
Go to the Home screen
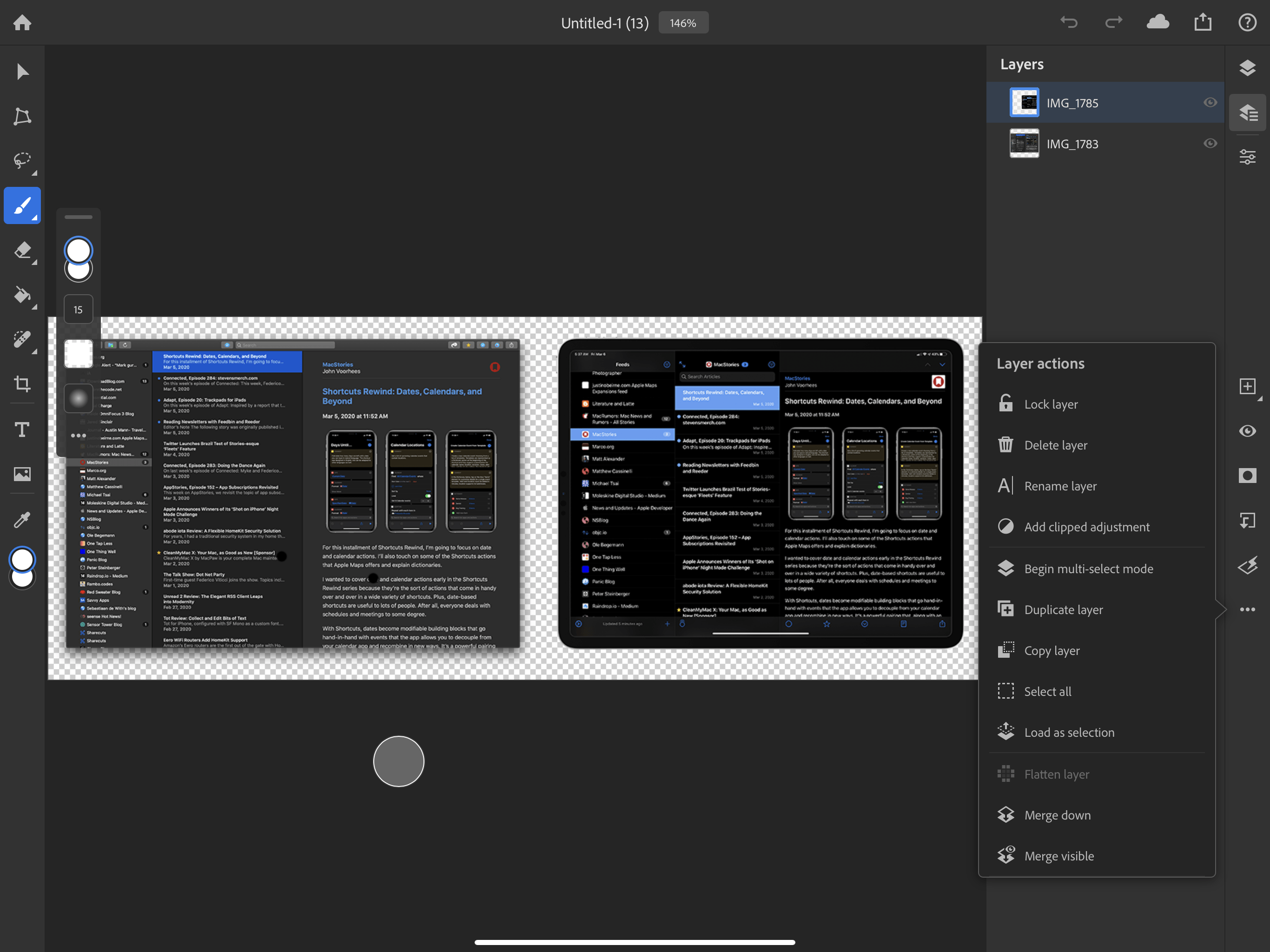22,22
